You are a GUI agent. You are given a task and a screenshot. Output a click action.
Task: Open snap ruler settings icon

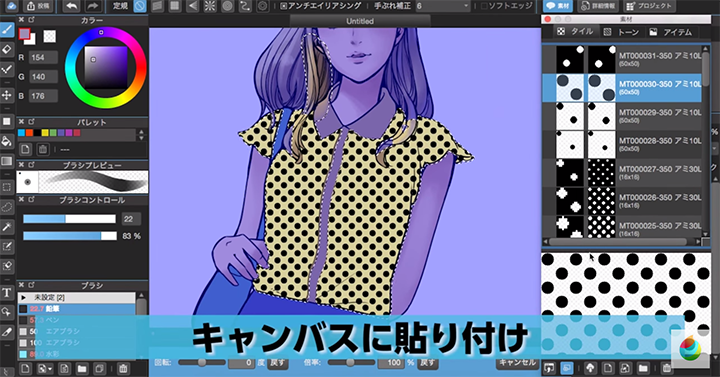tap(262, 6)
